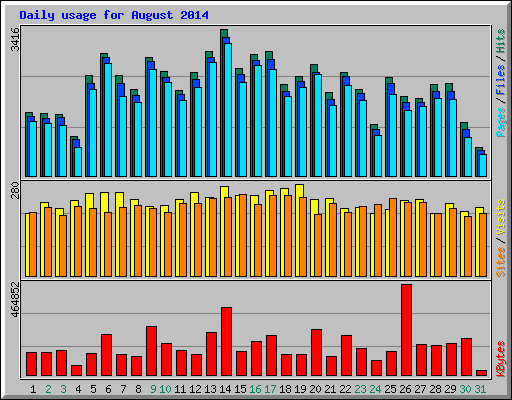
Task: Select day 1 on the x-axis
Action: click(33, 389)
